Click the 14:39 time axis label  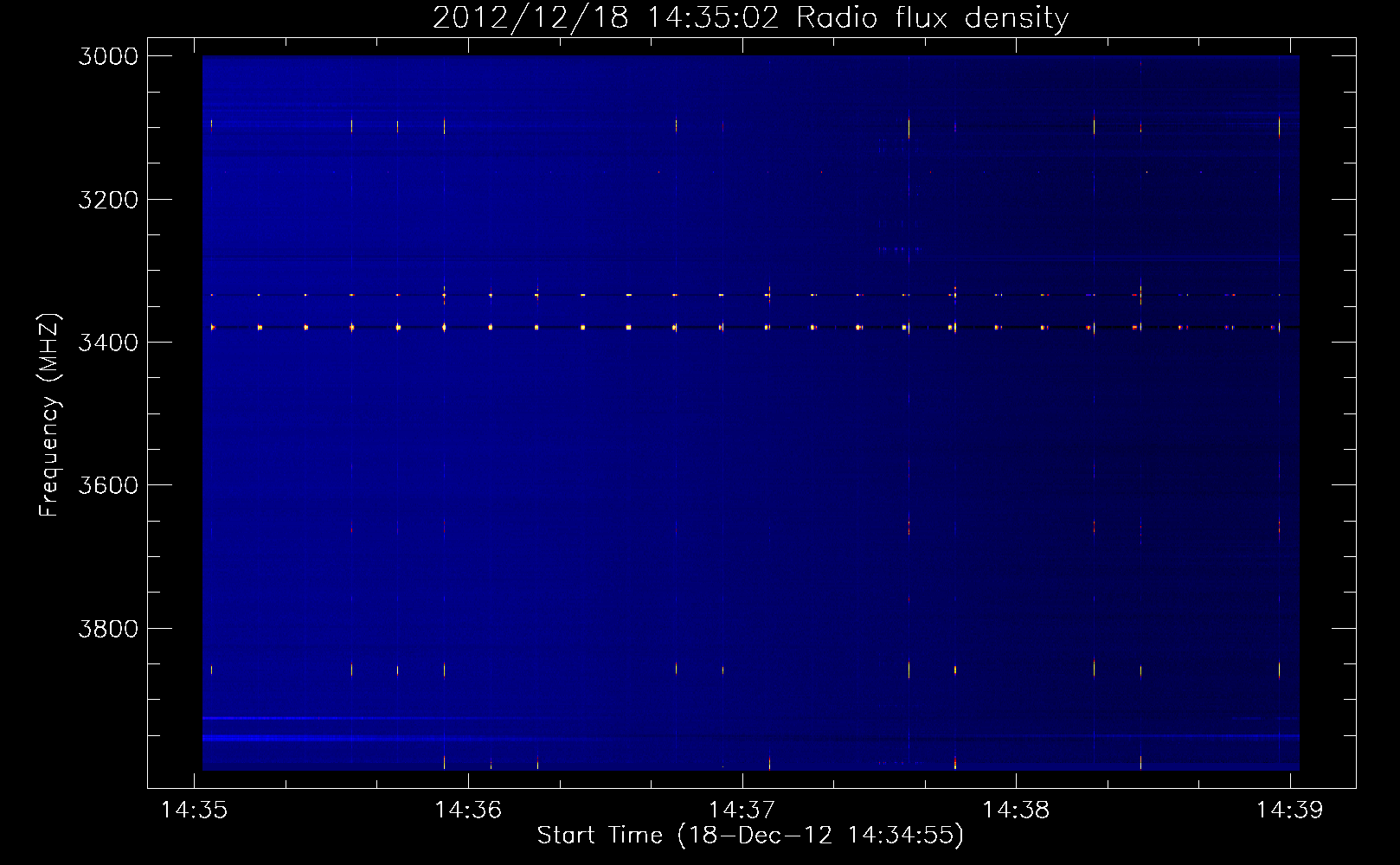pyautogui.click(x=1290, y=811)
